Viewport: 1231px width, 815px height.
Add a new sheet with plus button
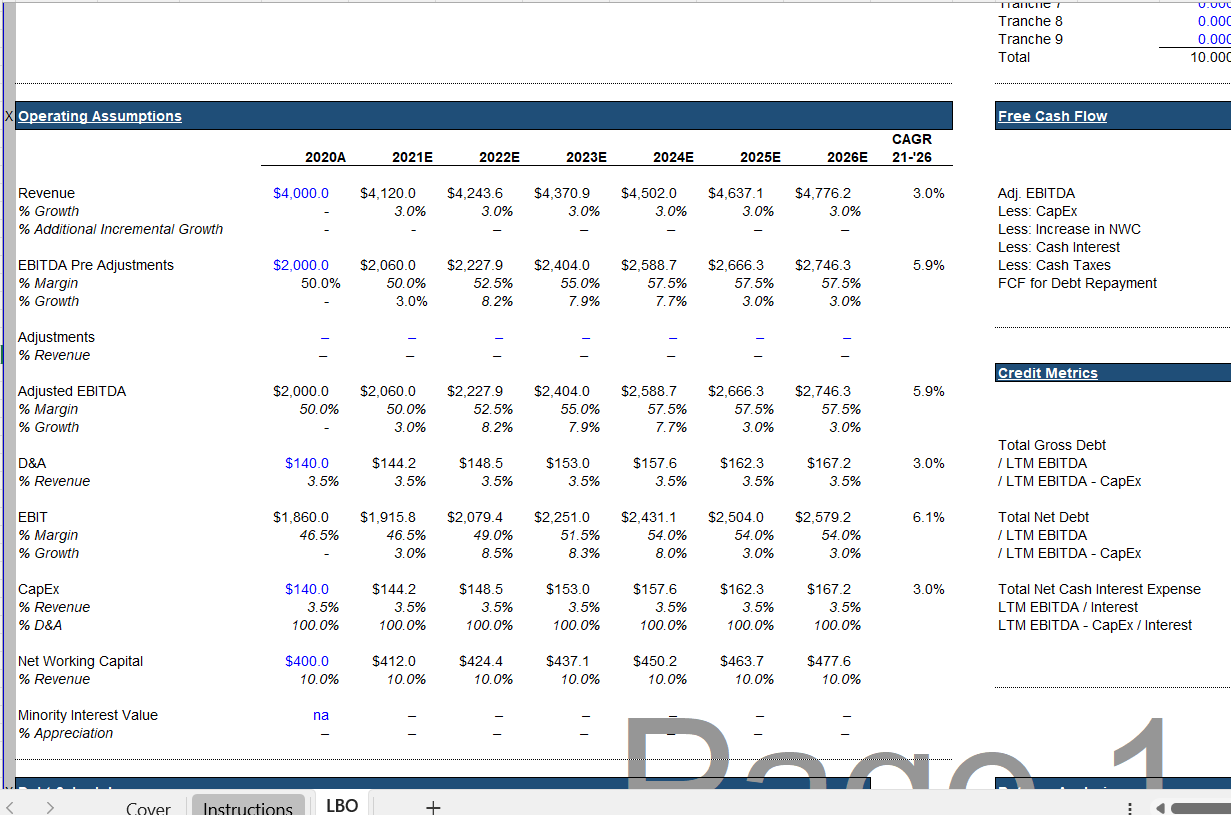(x=432, y=807)
